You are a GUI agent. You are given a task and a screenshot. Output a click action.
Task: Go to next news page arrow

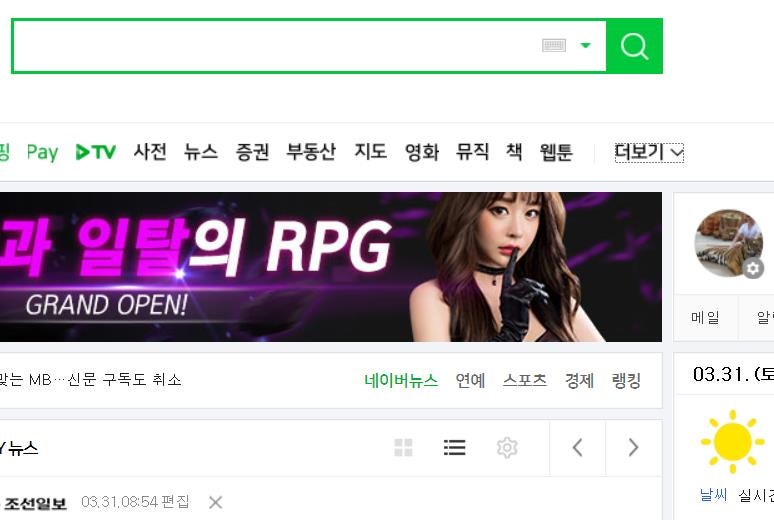634,448
